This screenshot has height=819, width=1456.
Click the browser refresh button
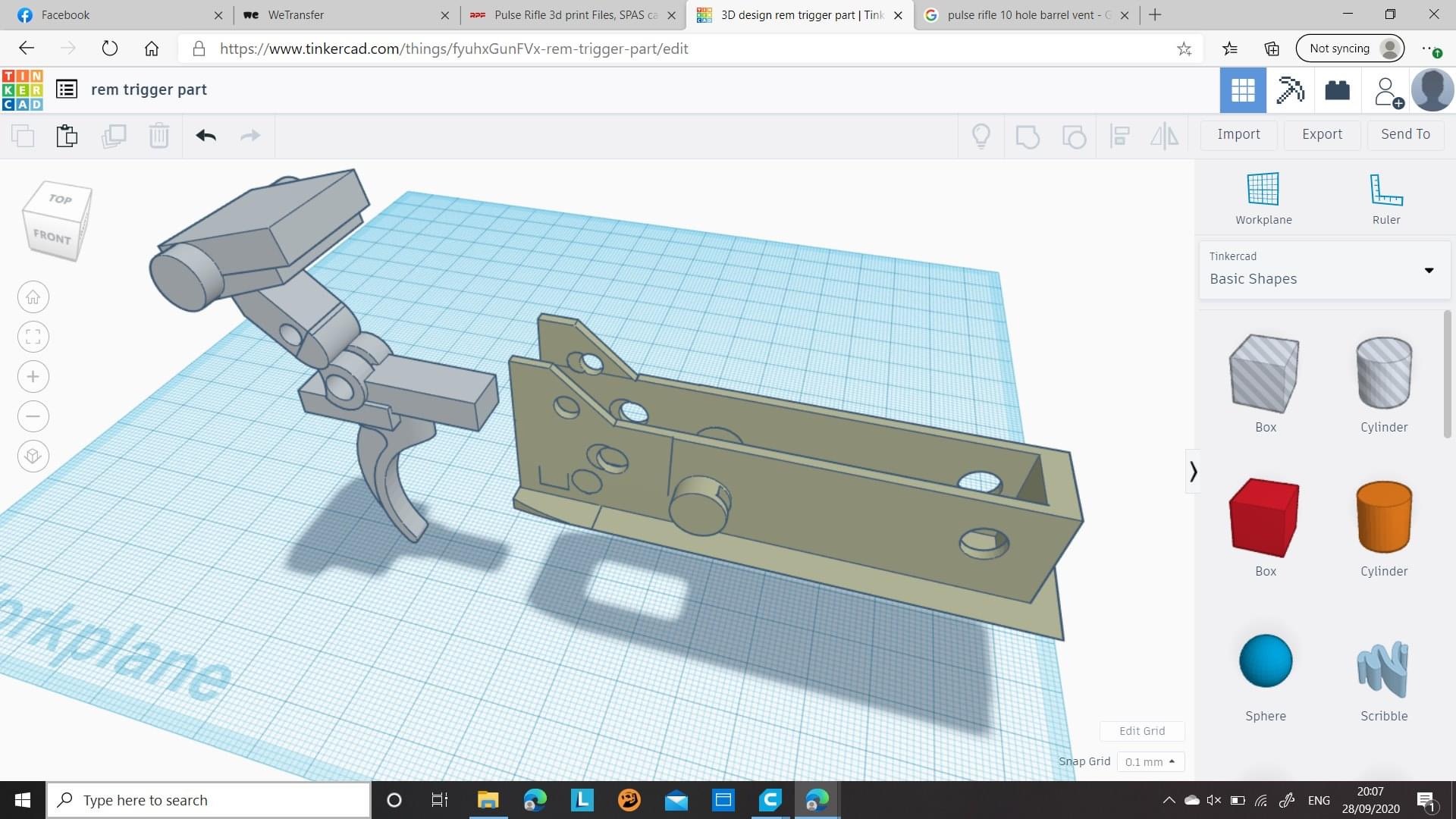(110, 49)
